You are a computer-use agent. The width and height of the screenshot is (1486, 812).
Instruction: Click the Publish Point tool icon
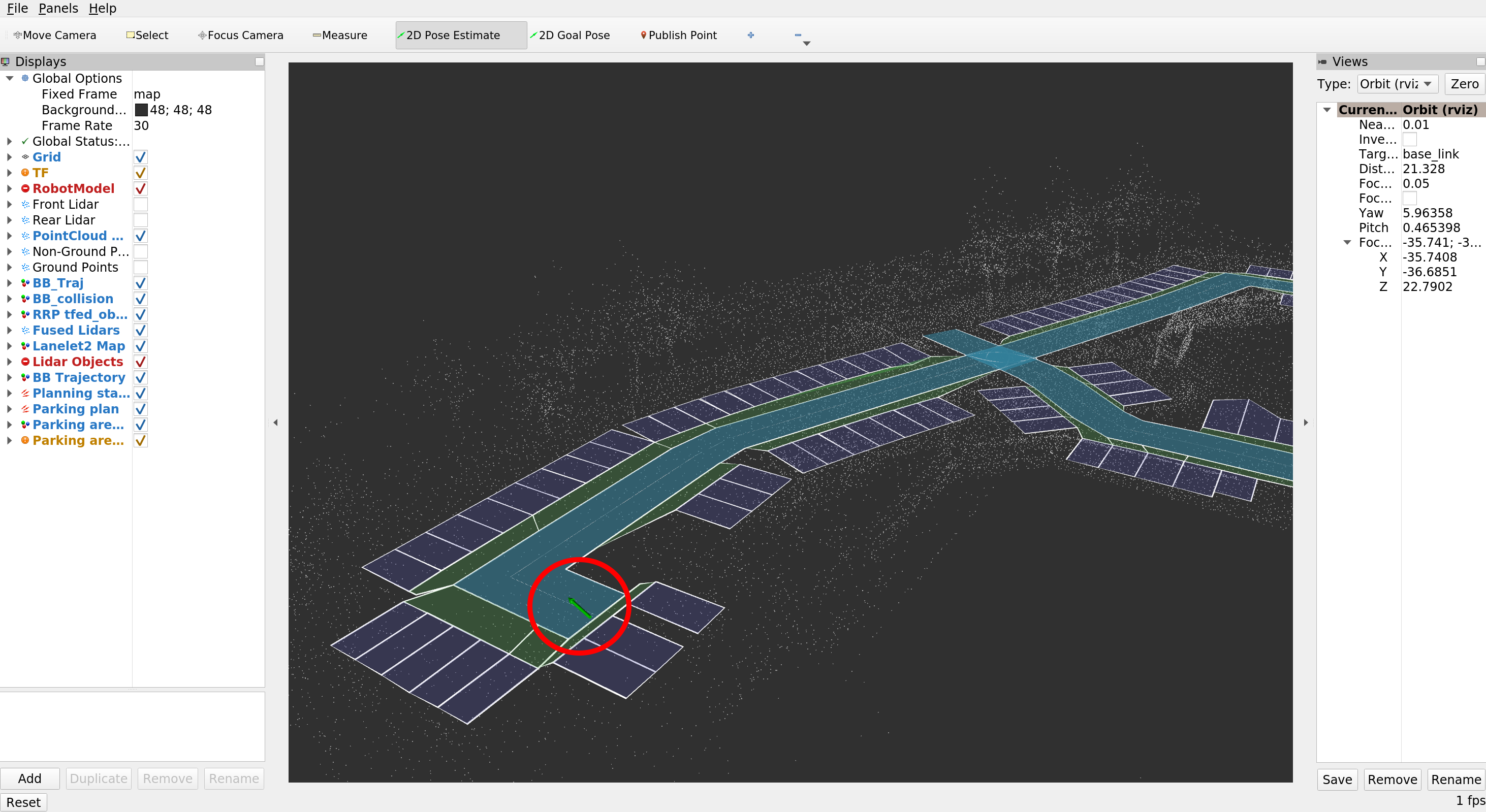642,35
